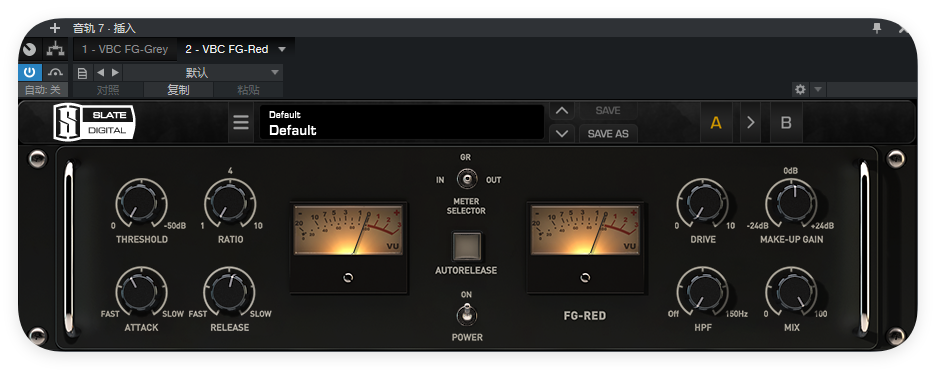The height and width of the screenshot is (370, 936).
Task: Open the preset file menu icon
Action: pos(82,73)
